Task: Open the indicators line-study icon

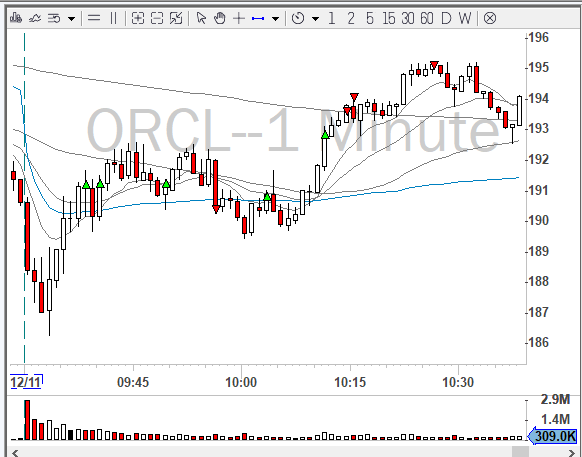Action: tap(35, 18)
